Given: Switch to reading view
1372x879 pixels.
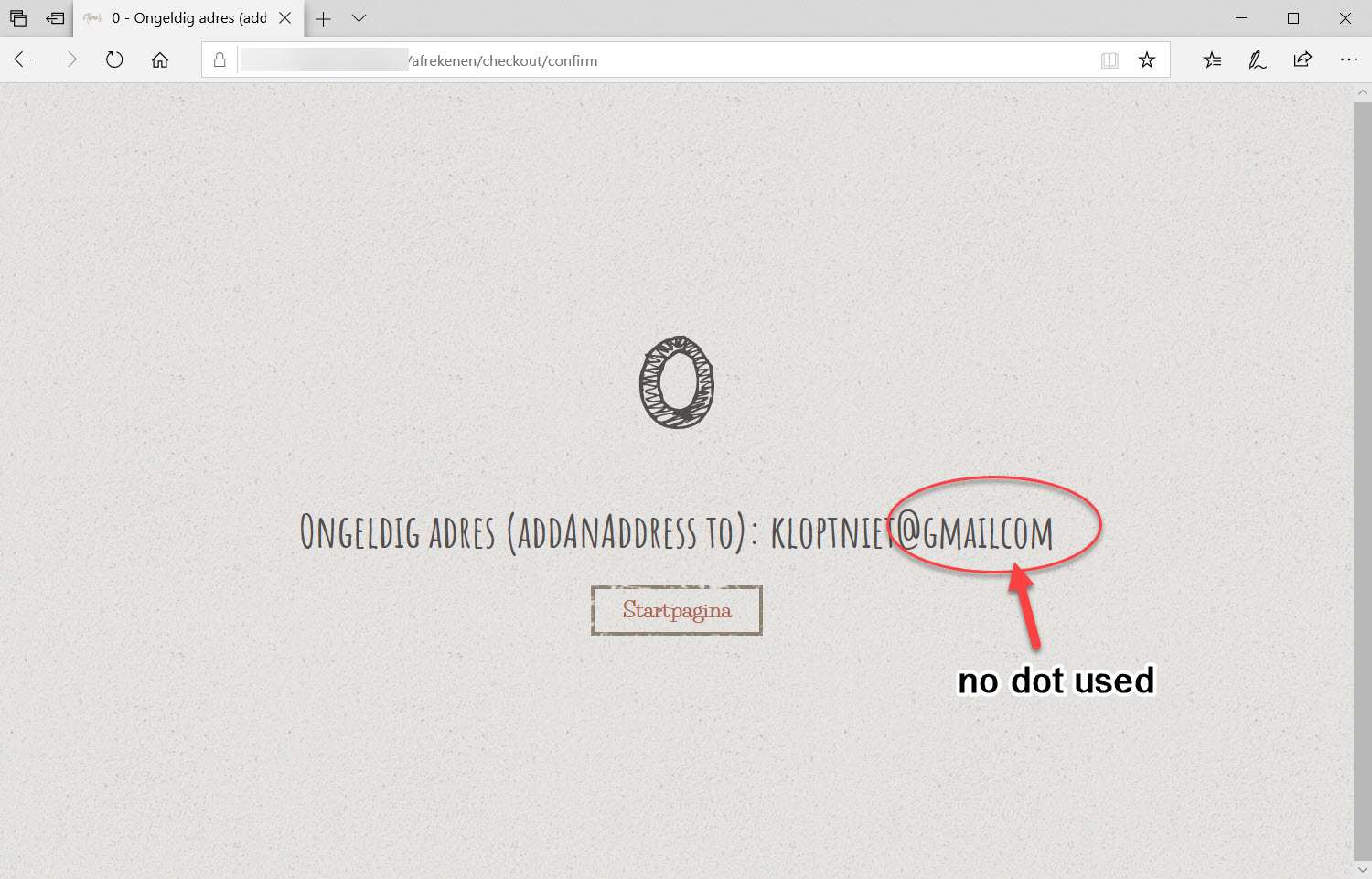Looking at the screenshot, I should coord(1109,60).
